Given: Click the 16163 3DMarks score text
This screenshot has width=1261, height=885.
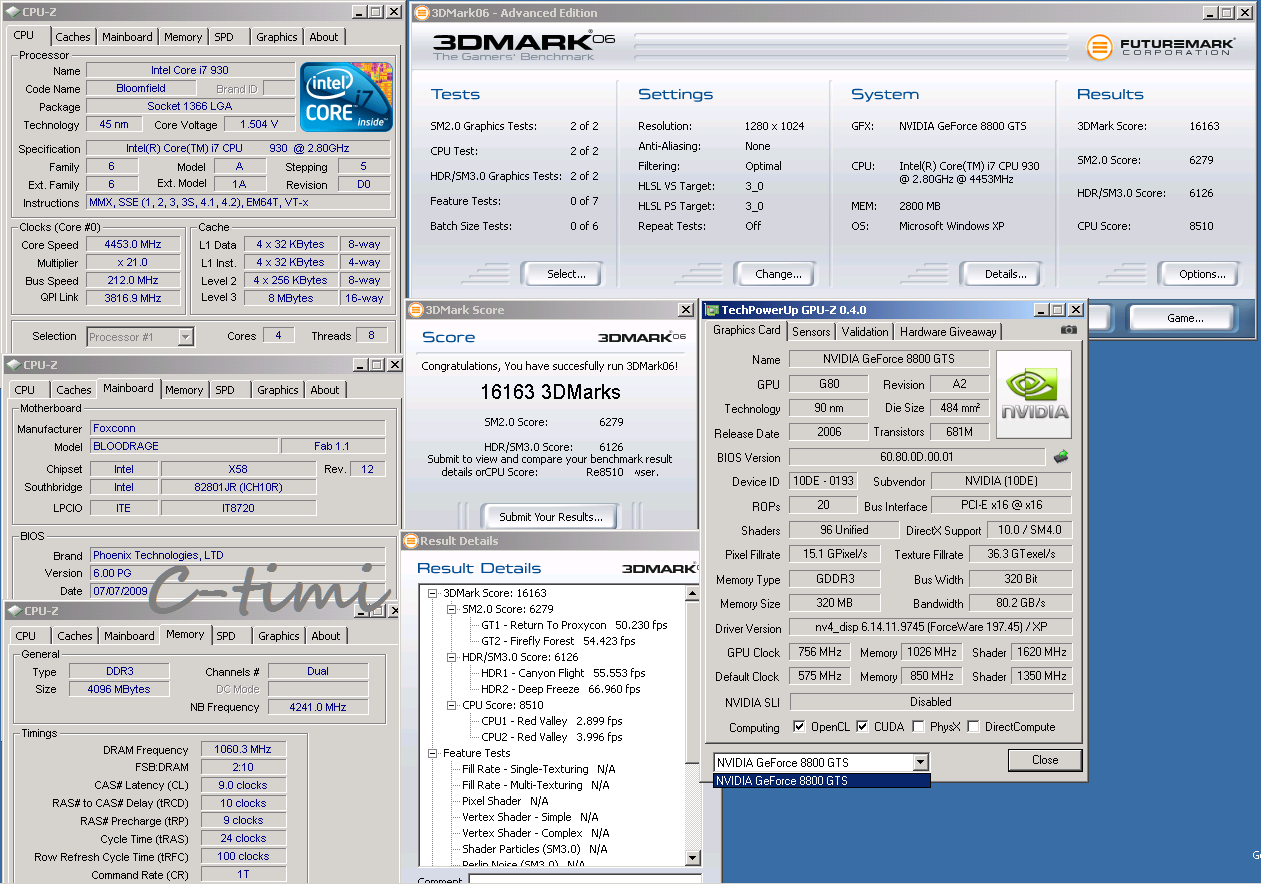Looking at the screenshot, I should pos(551,392).
